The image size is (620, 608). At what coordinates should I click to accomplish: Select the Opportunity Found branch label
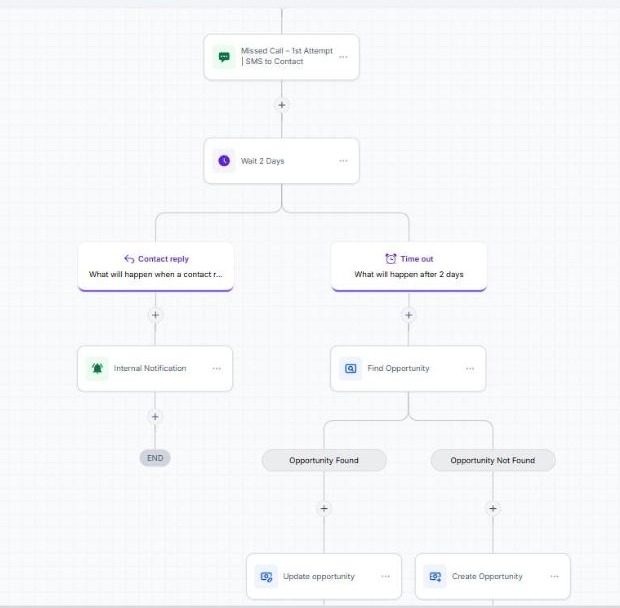pos(324,460)
